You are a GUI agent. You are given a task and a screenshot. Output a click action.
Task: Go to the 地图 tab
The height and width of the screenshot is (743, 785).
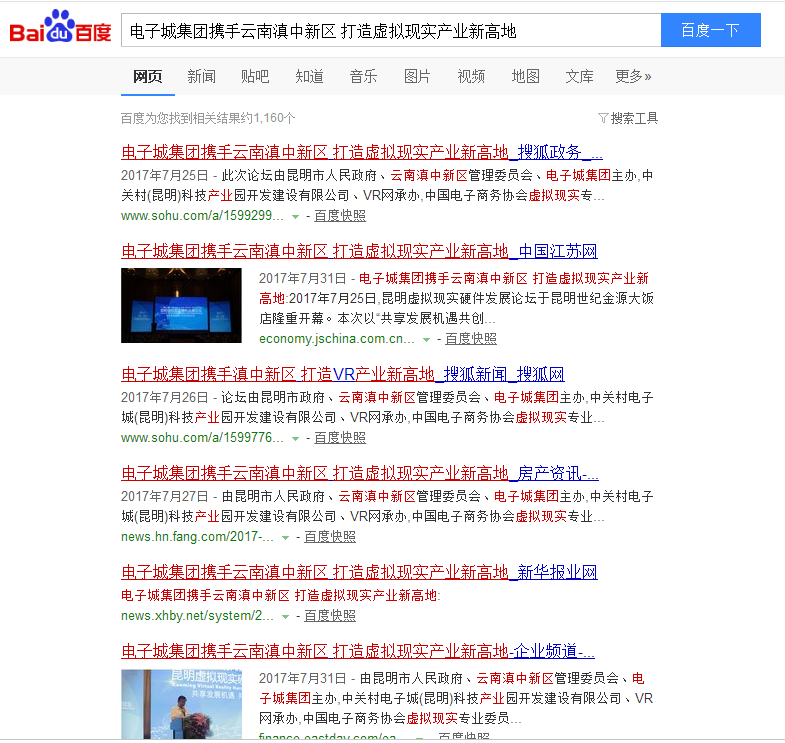pos(525,77)
